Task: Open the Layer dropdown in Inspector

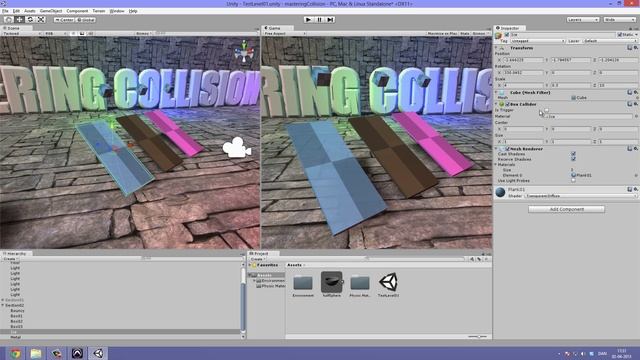Action: click(610, 41)
